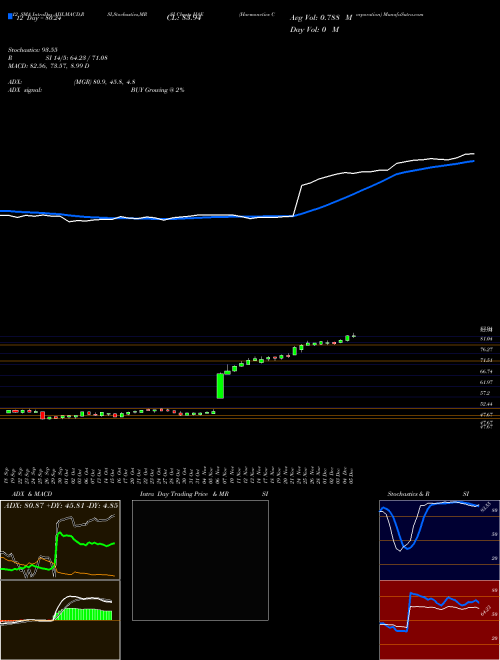Click the 61.97 price axis label

click(486, 382)
